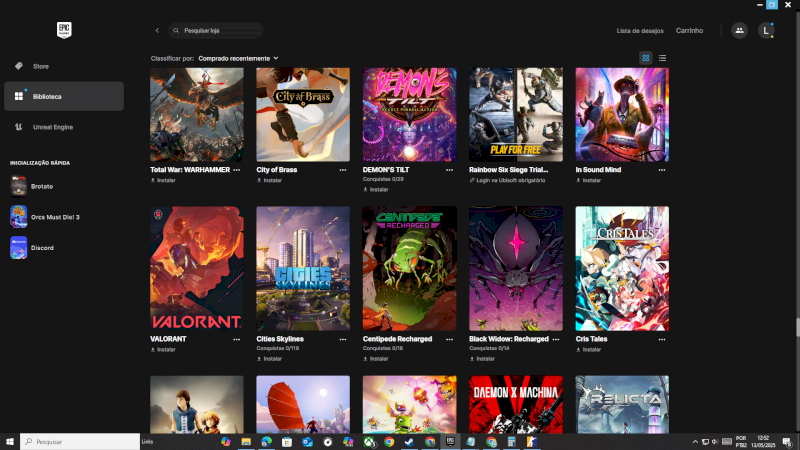Switch to list view
Image resolution: width=800 pixels, height=450 pixels.
point(662,58)
